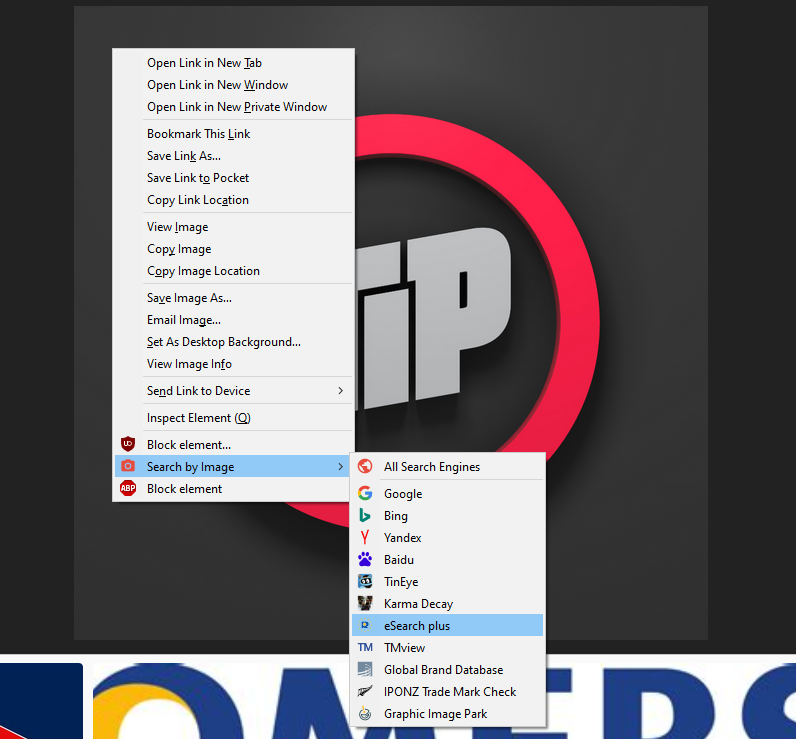
Task: Search the image with Baidu
Action: coord(447,559)
